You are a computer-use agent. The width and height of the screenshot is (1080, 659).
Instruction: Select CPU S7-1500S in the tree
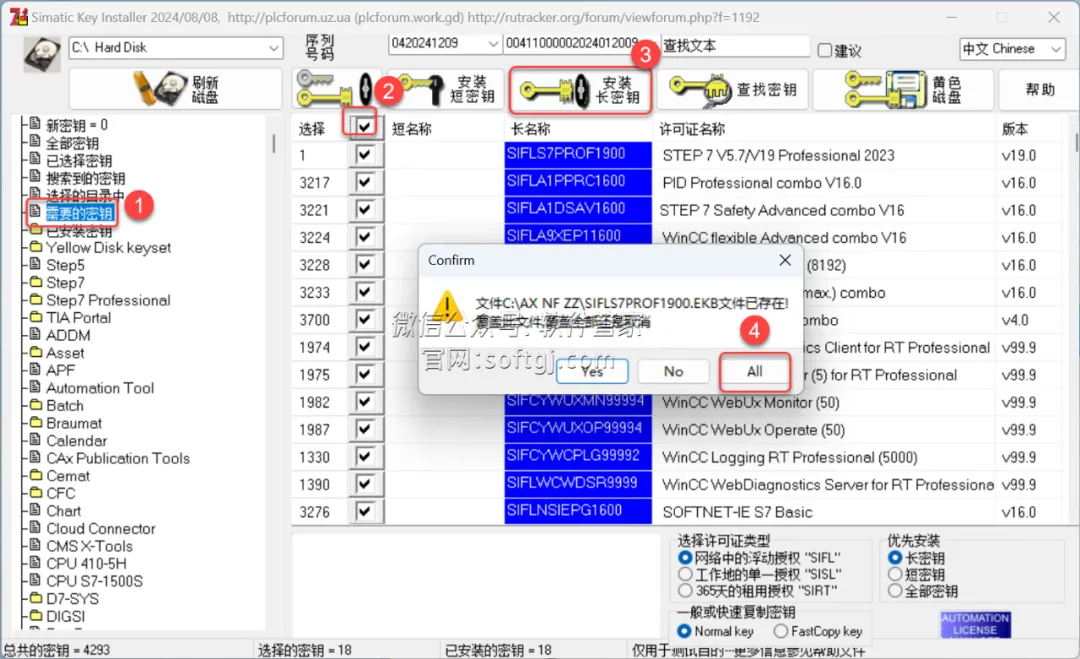click(x=94, y=580)
